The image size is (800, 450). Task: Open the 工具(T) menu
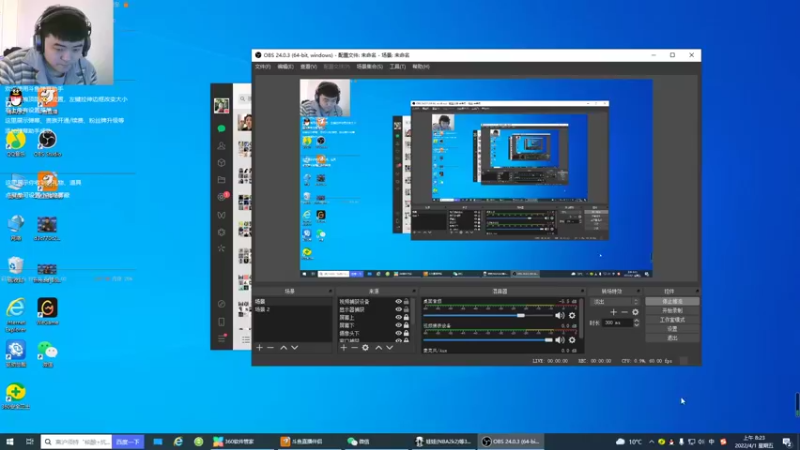397,67
